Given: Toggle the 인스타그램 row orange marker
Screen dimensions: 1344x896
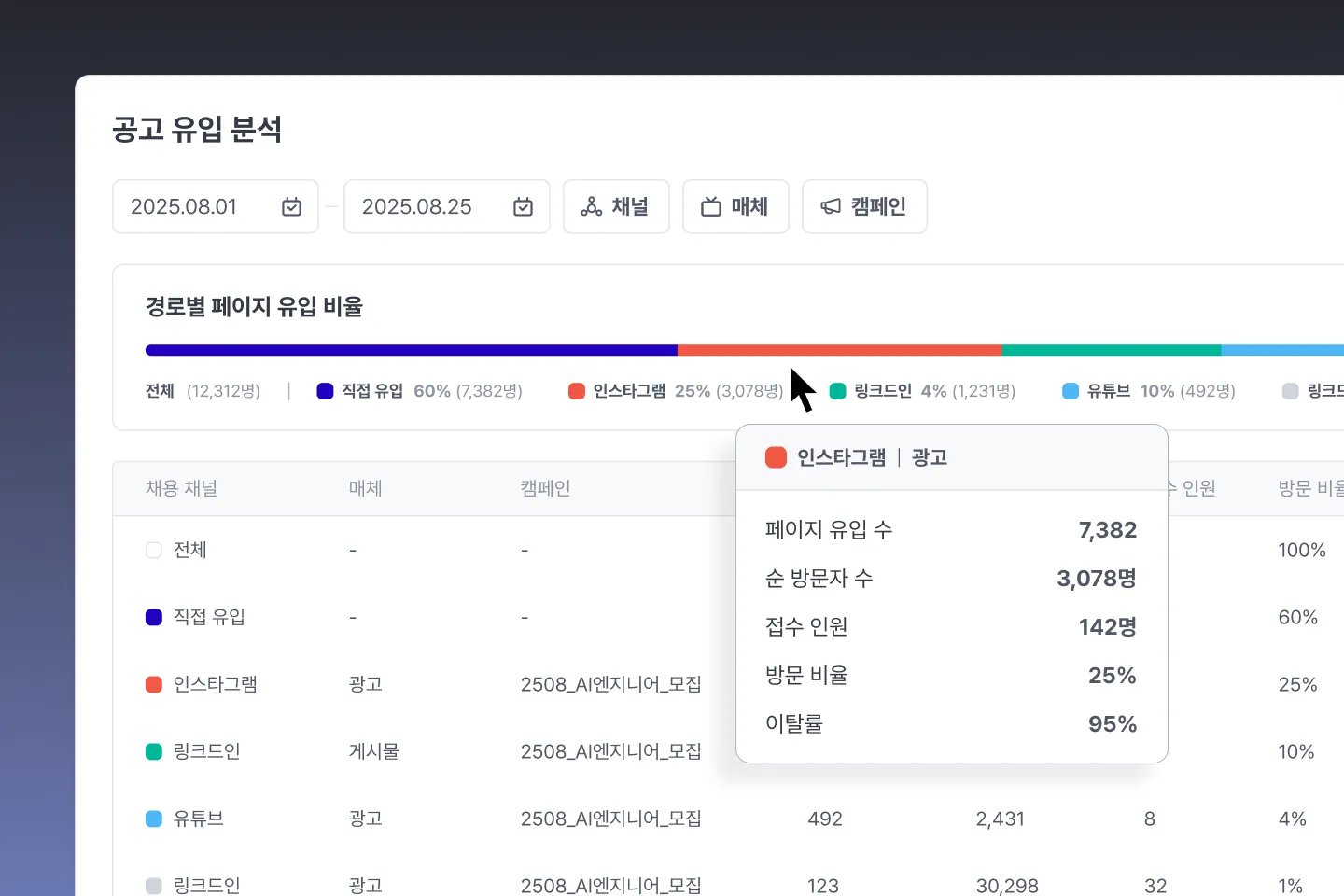Looking at the screenshot, I should tap(154, 684).
